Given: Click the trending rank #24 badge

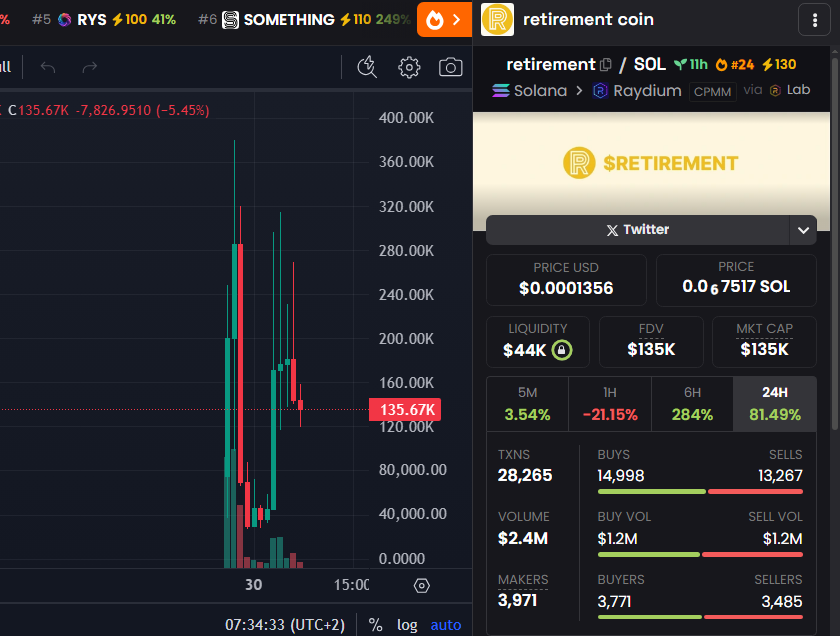Looking at the screenshot, I should pyautogui.click(x=735, y=65).
